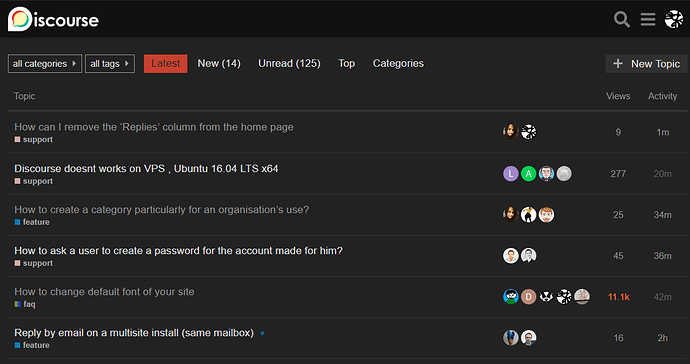Sort by the Views column header

point(618,96)
